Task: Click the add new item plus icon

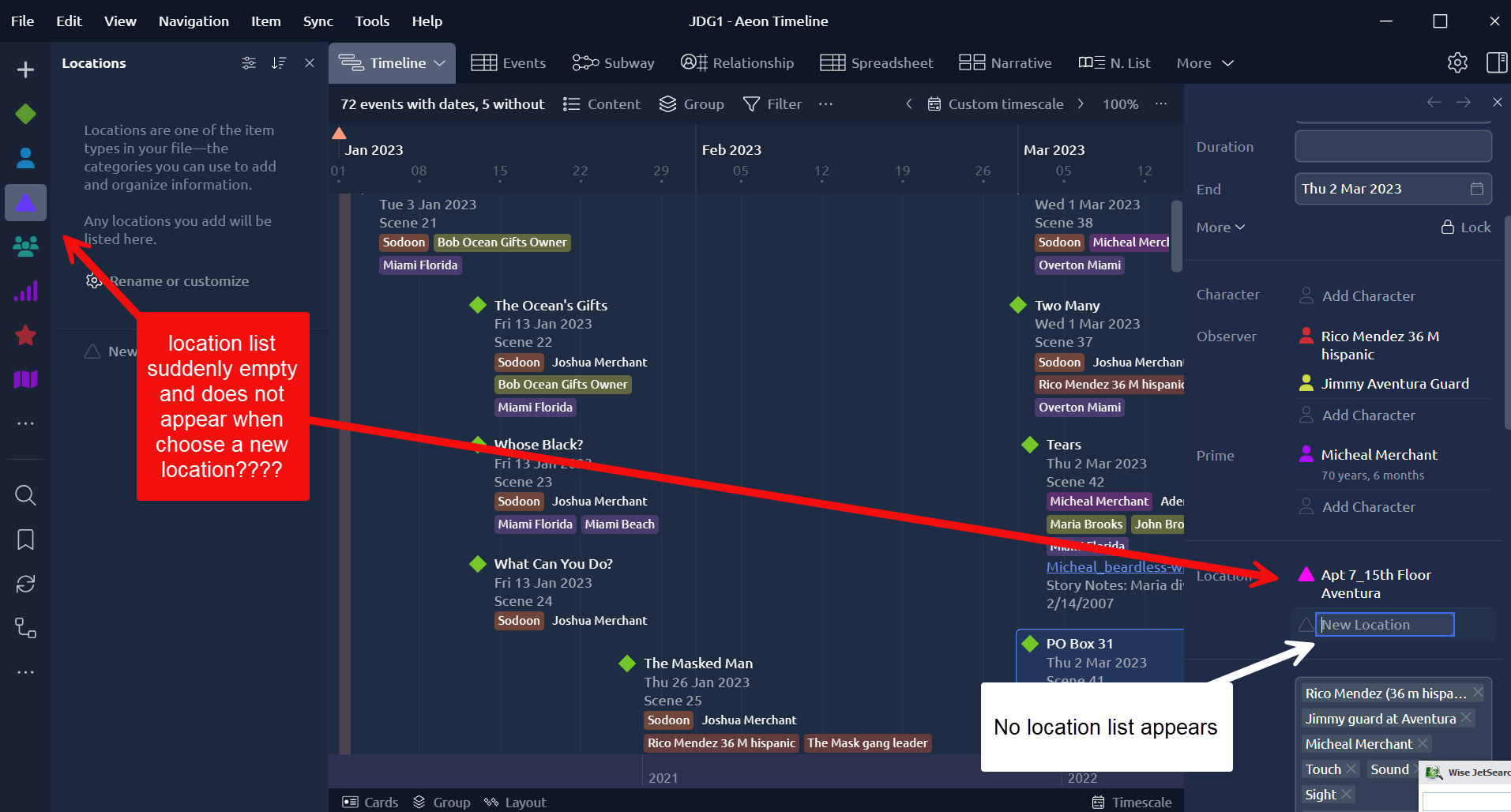Action: (x=25, y=70)
